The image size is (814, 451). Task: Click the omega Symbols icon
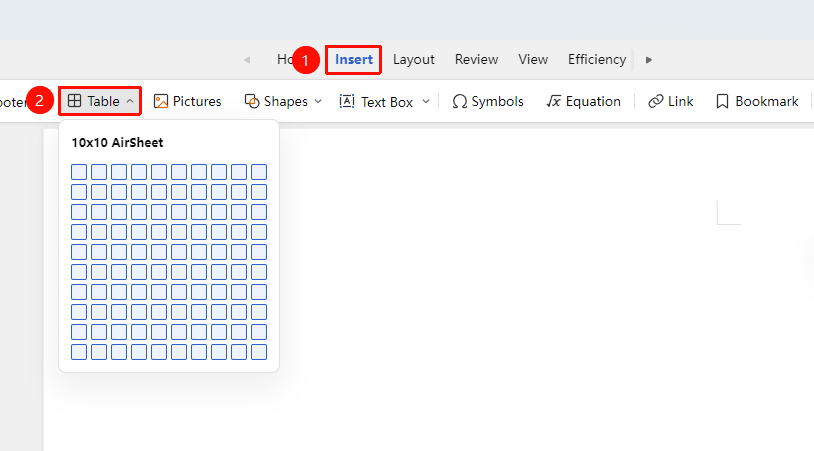[459, 102]
